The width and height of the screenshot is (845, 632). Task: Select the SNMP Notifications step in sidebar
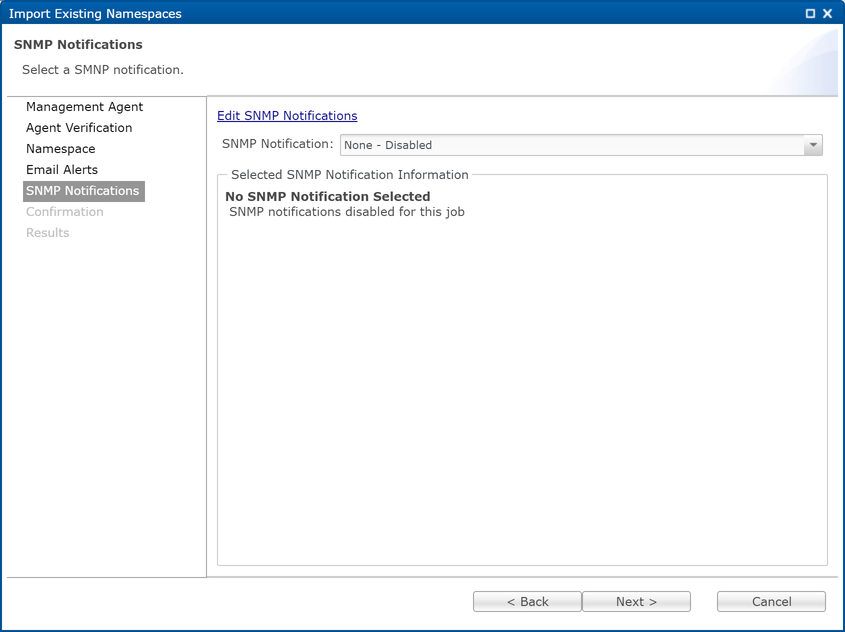[84, 191]
